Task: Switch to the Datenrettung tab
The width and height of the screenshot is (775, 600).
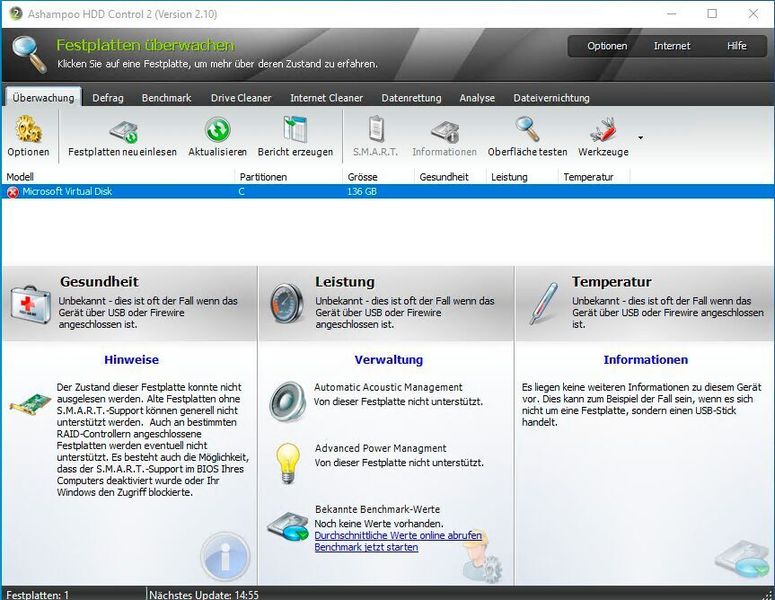Action: point(411,98)
